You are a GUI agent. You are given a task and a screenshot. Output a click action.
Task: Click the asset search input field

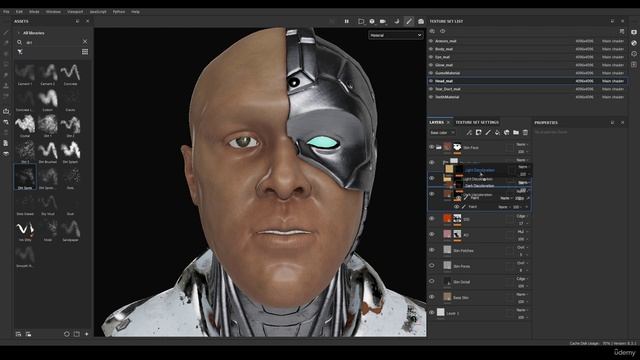(52, 42)
